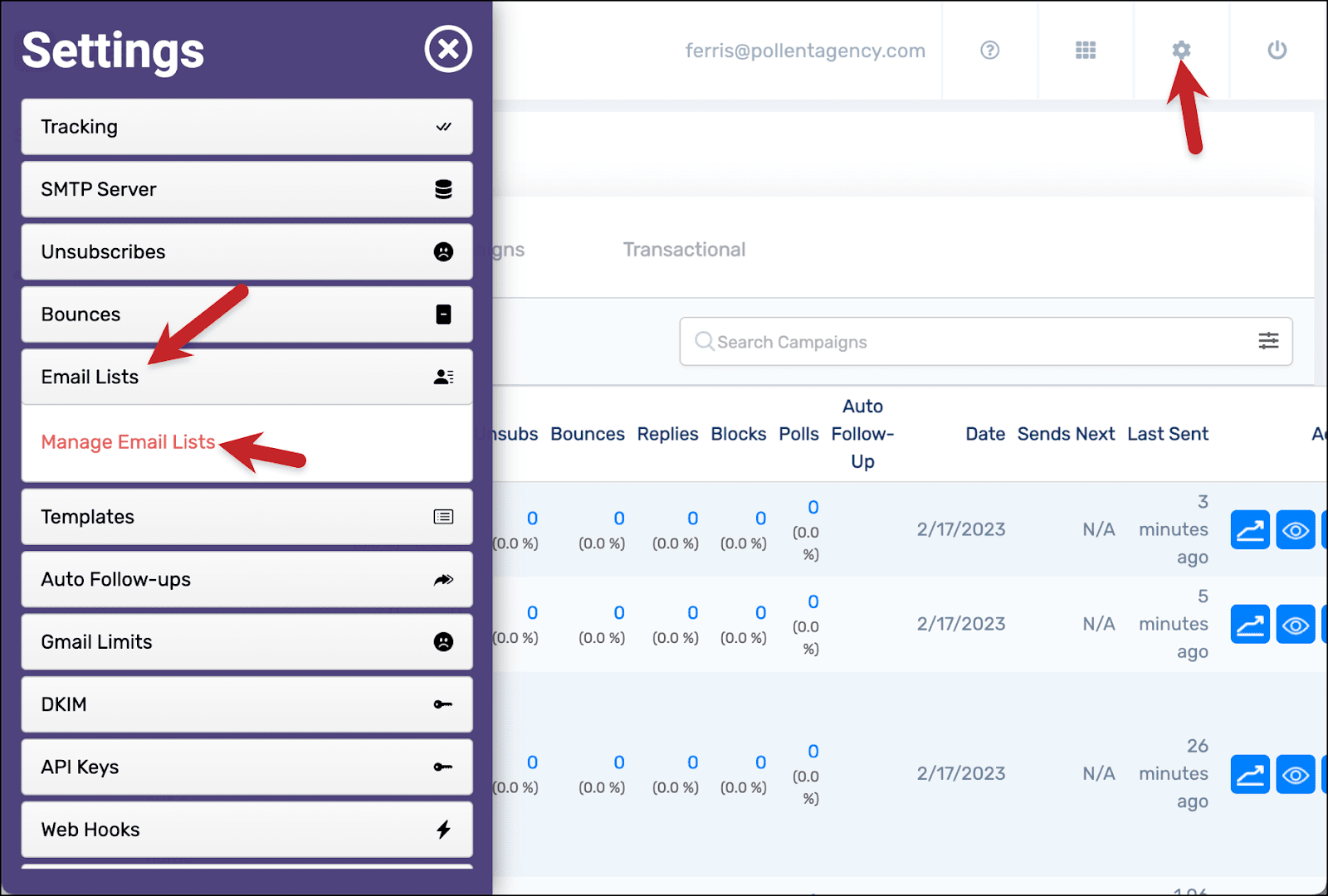View the campaign sent 26 minutes ago (eye icon)

tap(1296, 774)
